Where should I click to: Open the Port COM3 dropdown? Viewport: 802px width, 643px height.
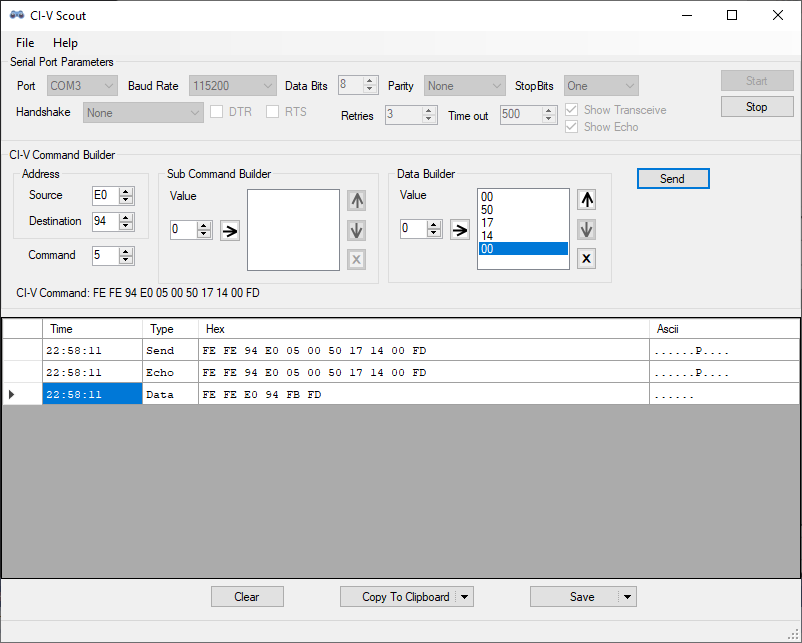click(82, 86)
